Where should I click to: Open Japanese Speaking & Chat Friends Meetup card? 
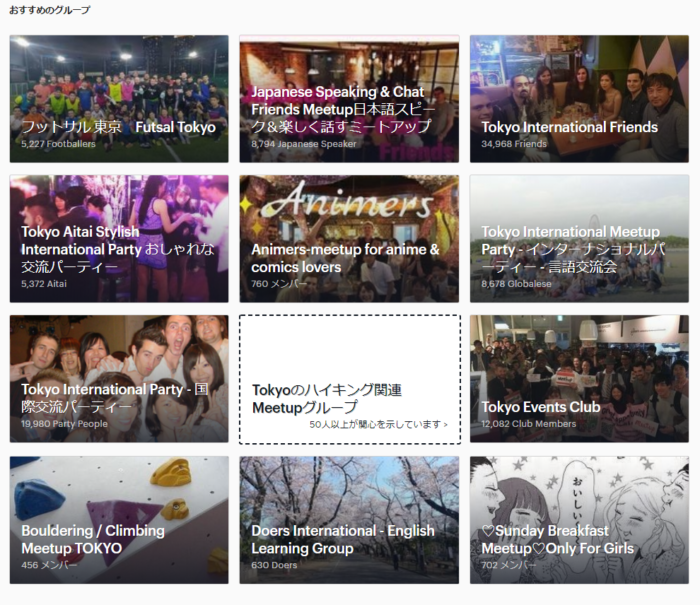[x=349, y=99]
